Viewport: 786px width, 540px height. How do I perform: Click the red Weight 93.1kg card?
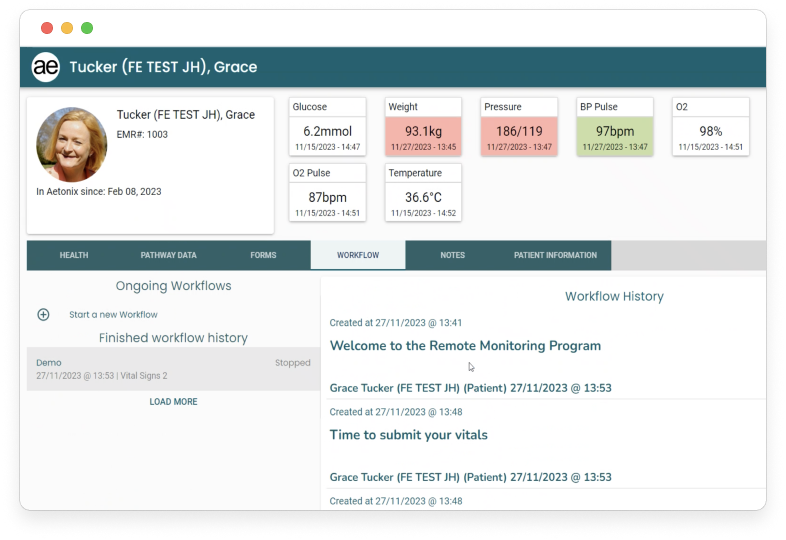click(x=423, y=127)
